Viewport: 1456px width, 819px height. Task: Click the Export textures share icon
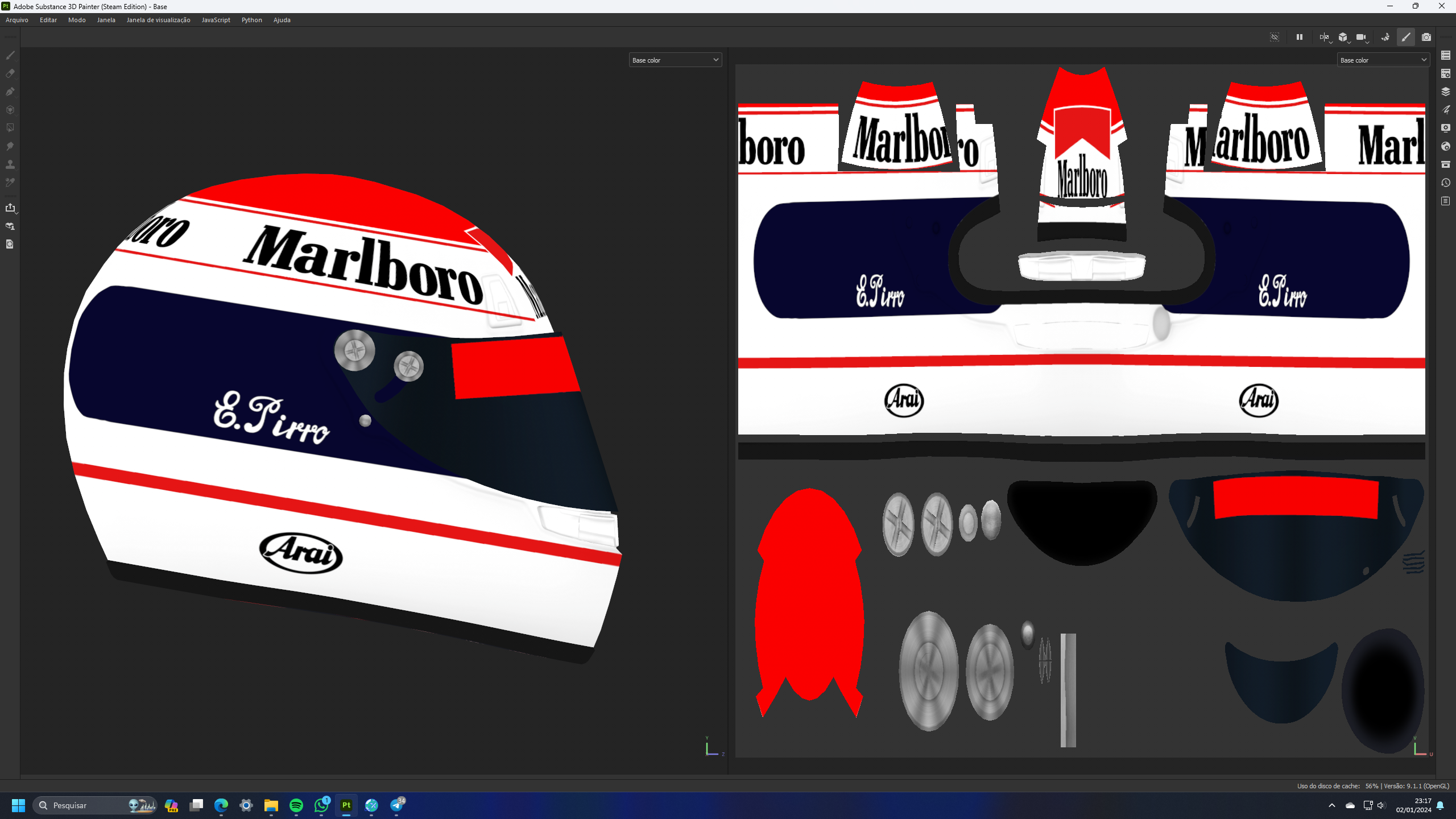coord(10,208)
